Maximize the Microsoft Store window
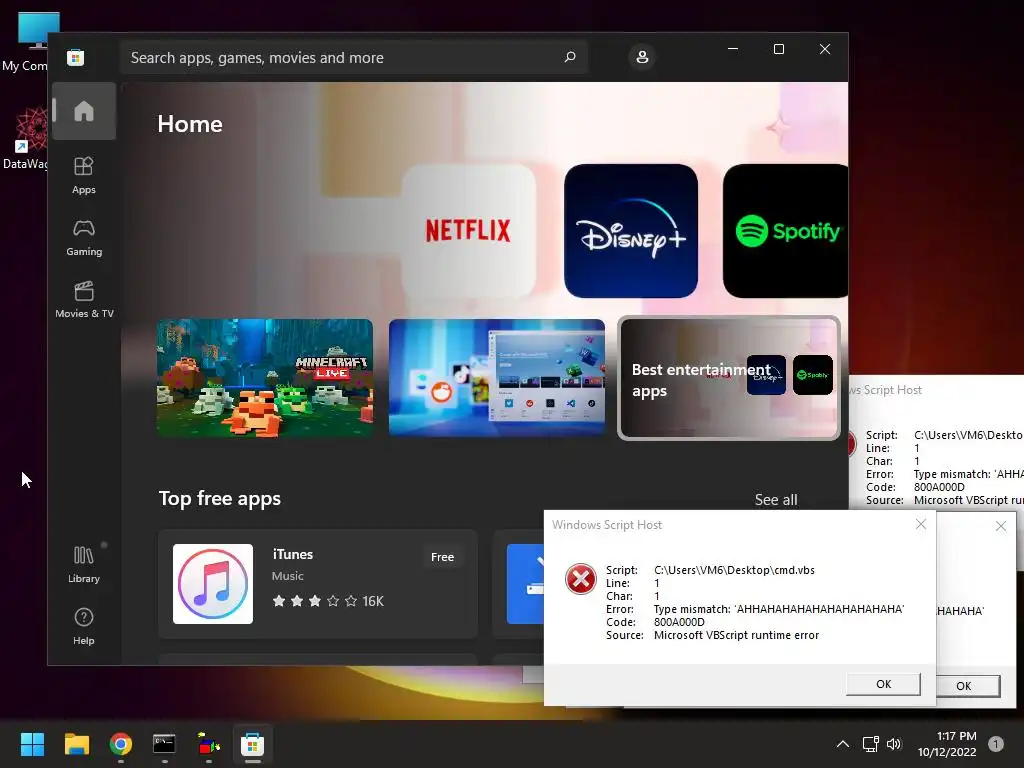Viewport: 1024px width, 768px height. [x=778, y=49]
